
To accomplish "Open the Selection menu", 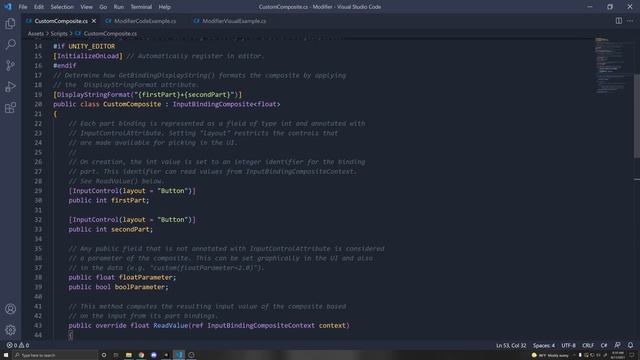I will click(62, 7).
